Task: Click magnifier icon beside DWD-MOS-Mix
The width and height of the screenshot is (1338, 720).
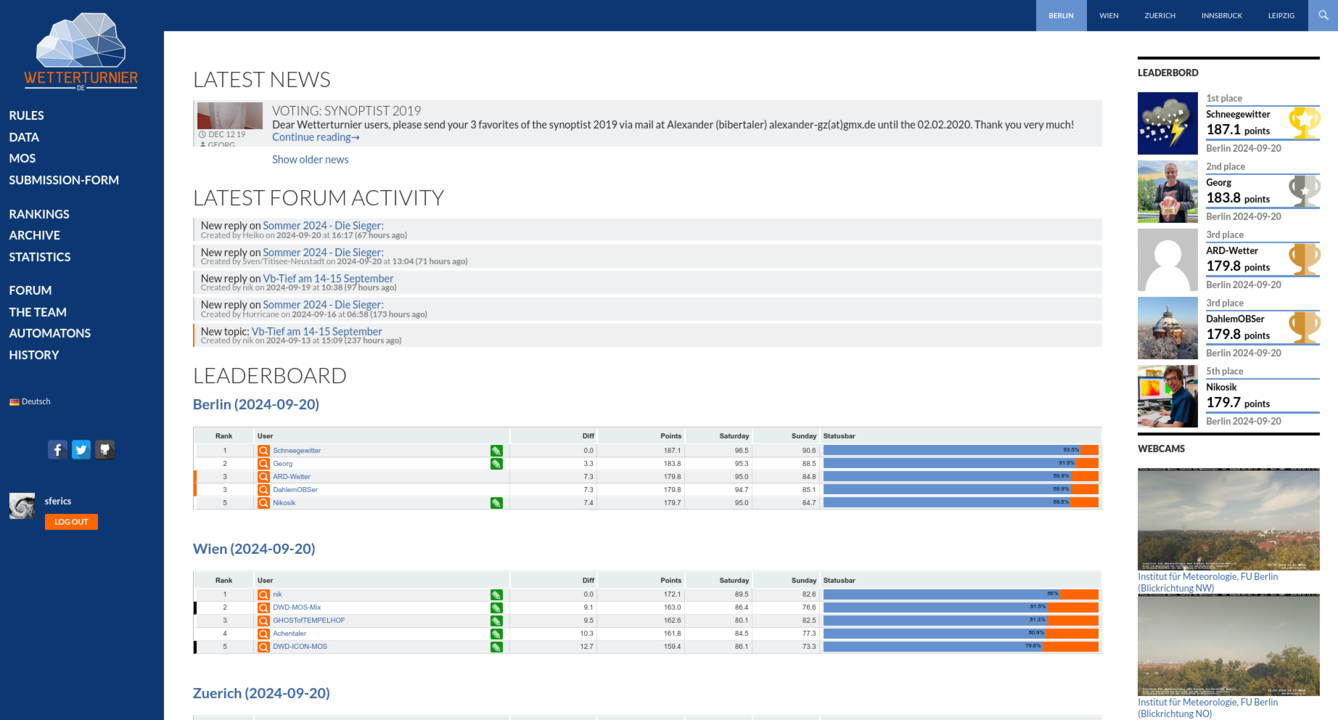Action: tap(264, 608)
